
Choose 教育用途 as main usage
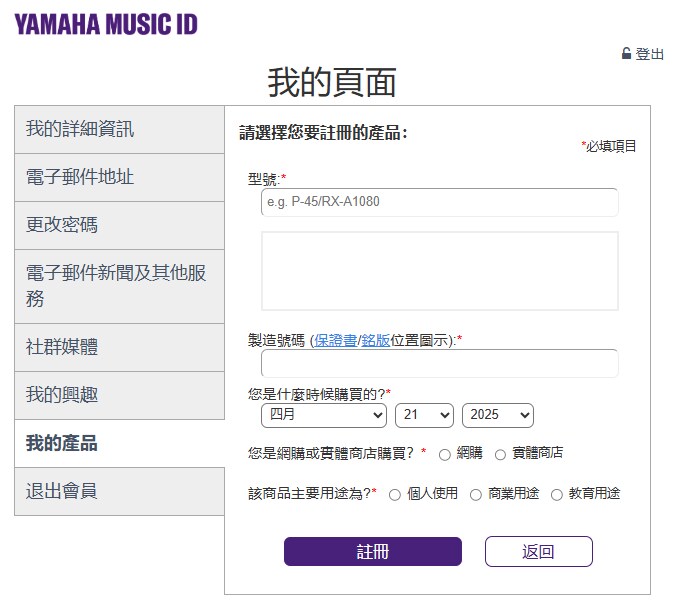[x=557, y=495]
